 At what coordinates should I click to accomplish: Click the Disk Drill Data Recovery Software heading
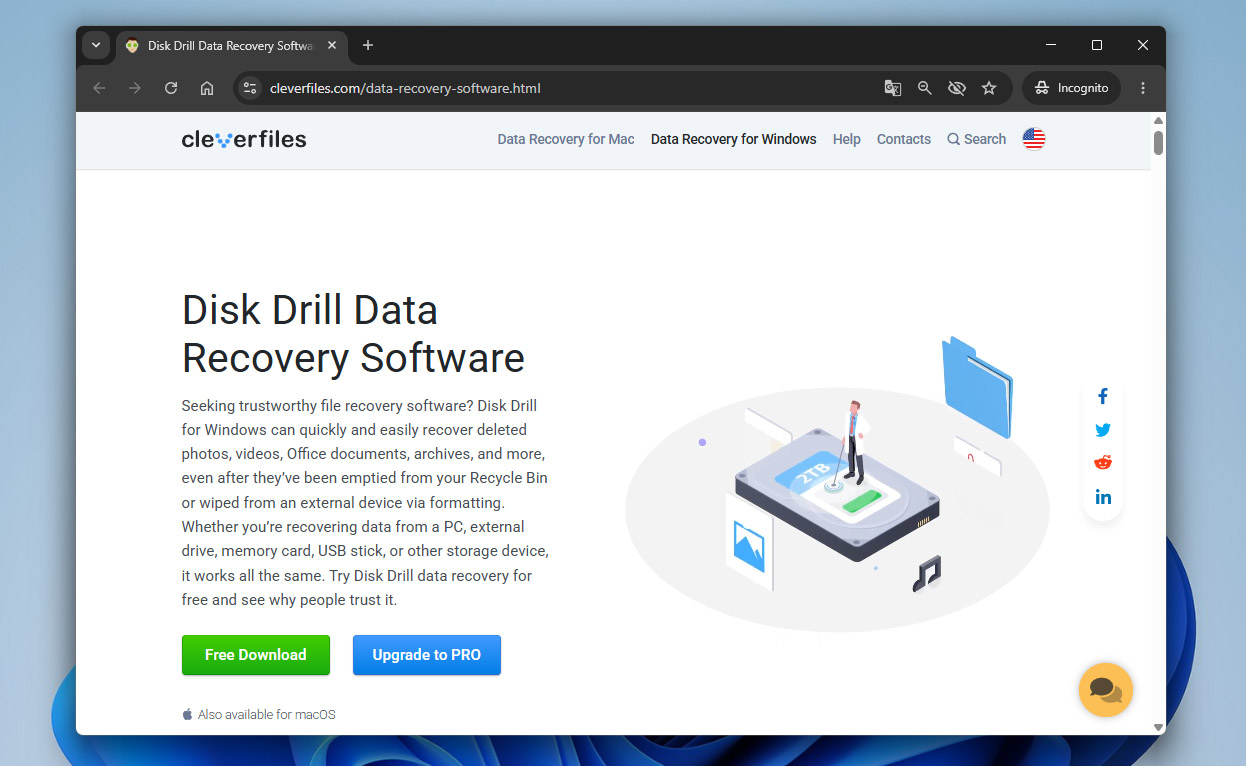point(353,333)
